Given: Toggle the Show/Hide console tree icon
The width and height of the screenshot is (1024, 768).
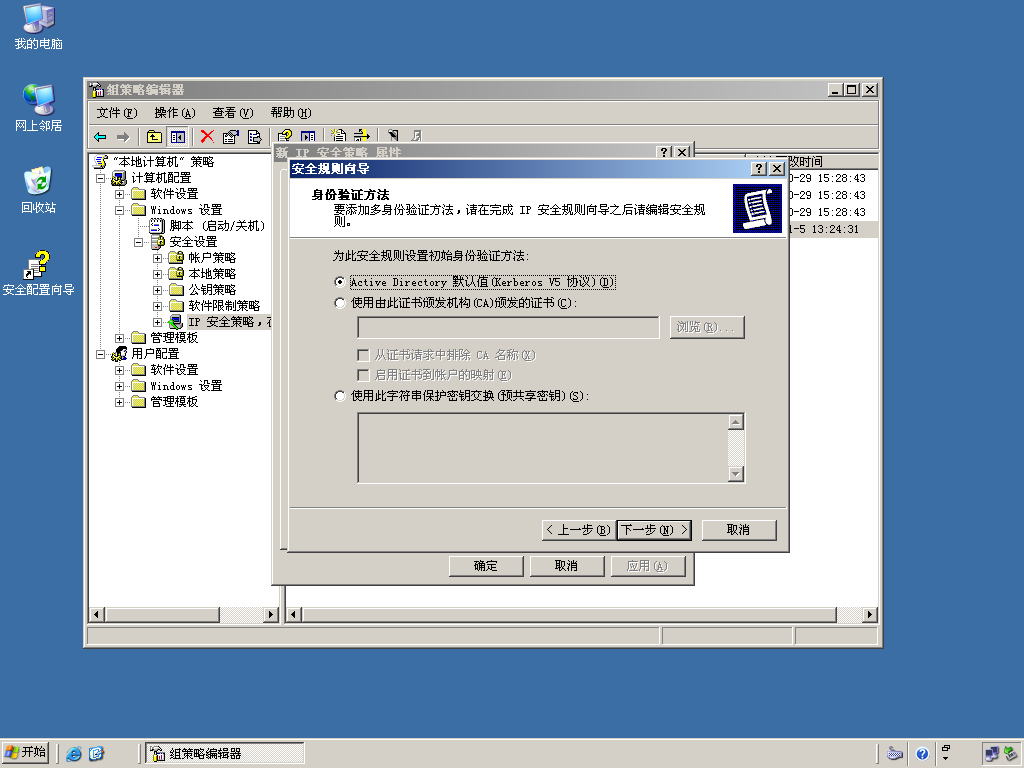Looking at the screenshot, I should (x=178, y=136).
